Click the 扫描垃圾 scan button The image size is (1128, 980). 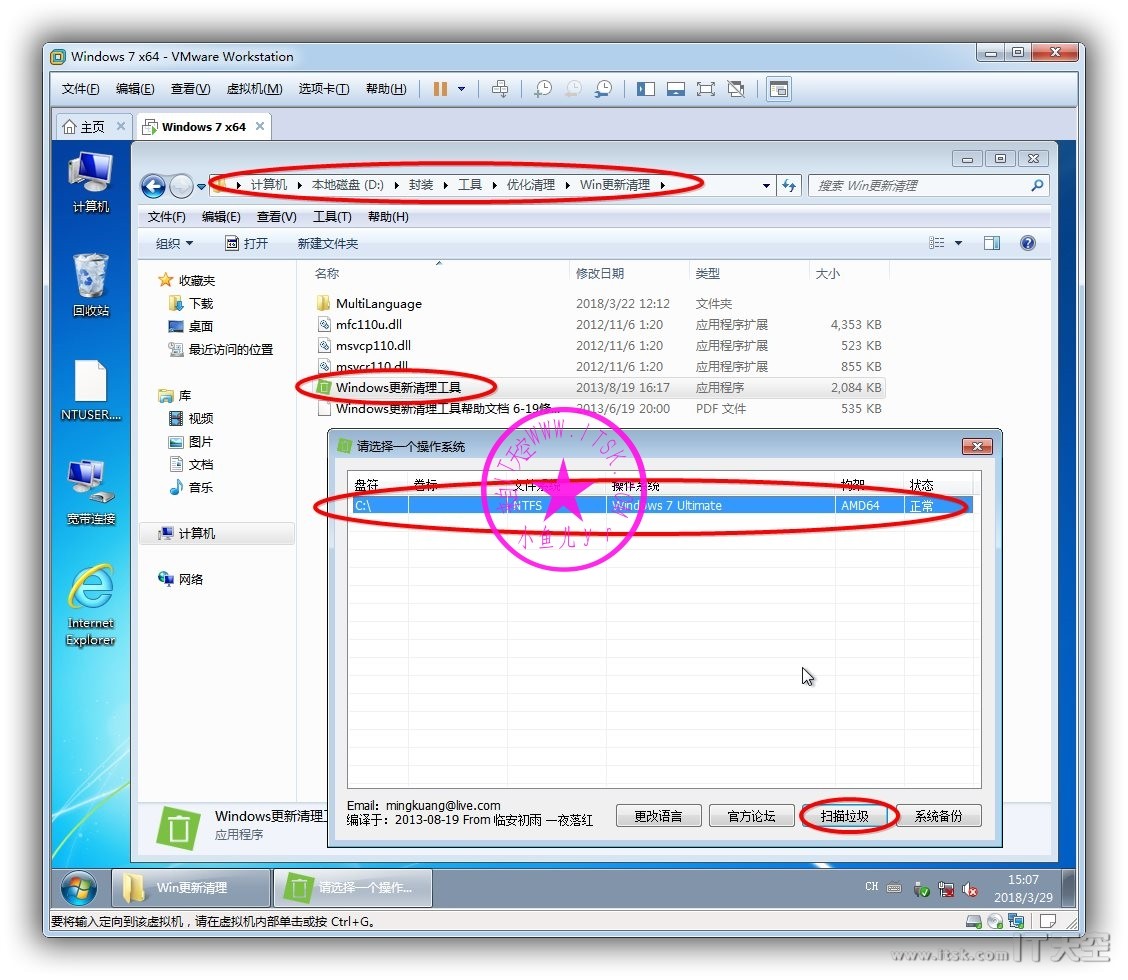[x=844, y=816]
